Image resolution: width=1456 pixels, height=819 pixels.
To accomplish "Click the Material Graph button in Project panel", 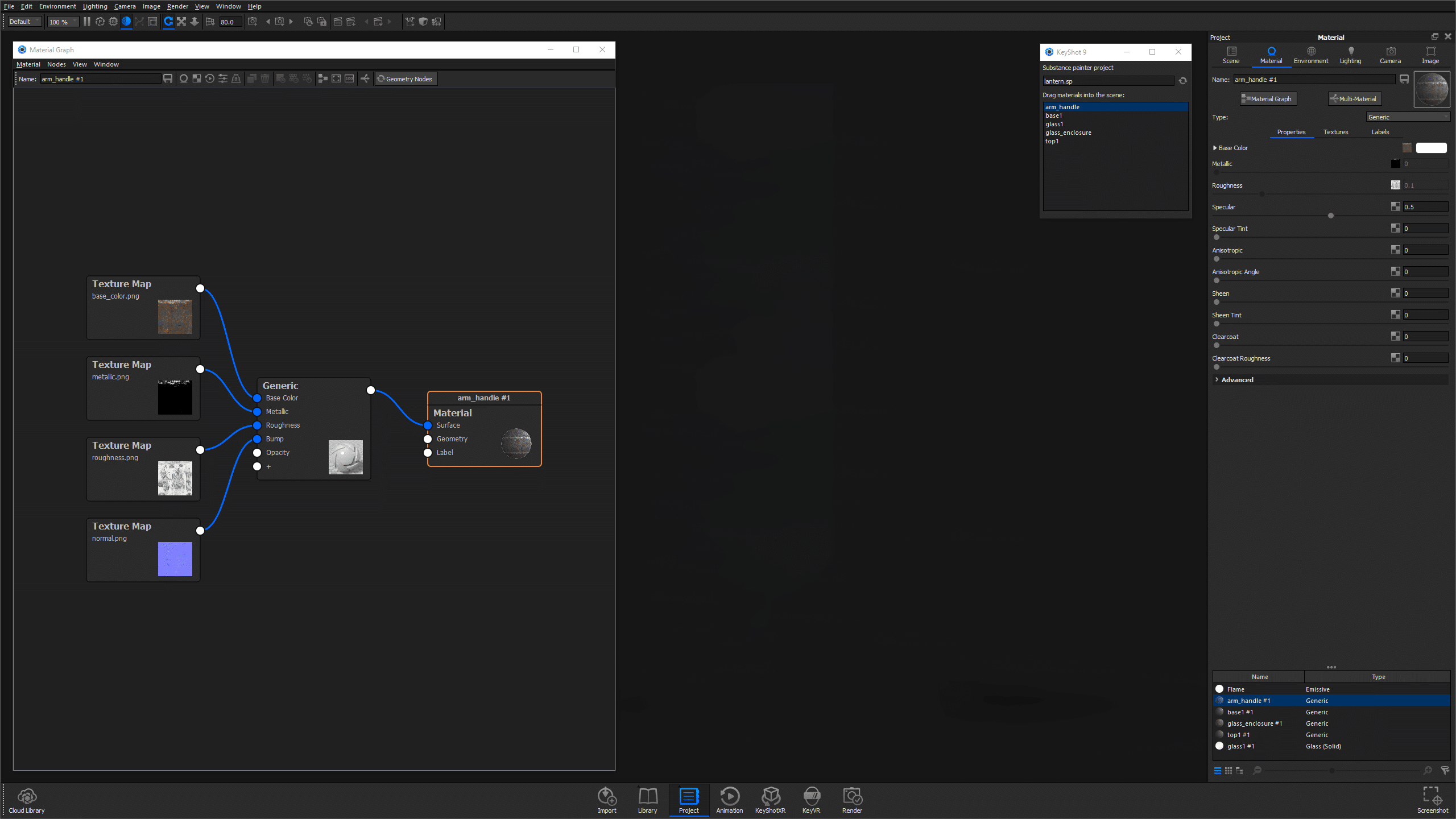I will coord(1267,99).
